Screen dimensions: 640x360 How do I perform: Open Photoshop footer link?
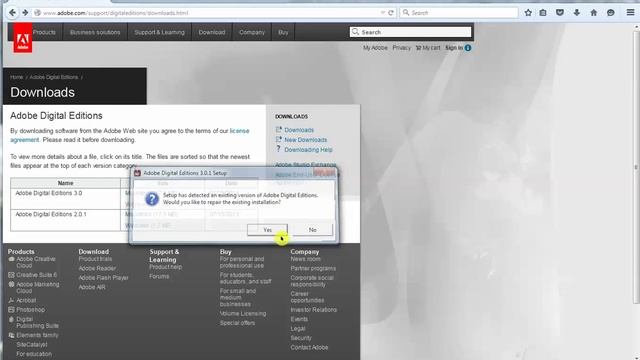coord(31,310)
